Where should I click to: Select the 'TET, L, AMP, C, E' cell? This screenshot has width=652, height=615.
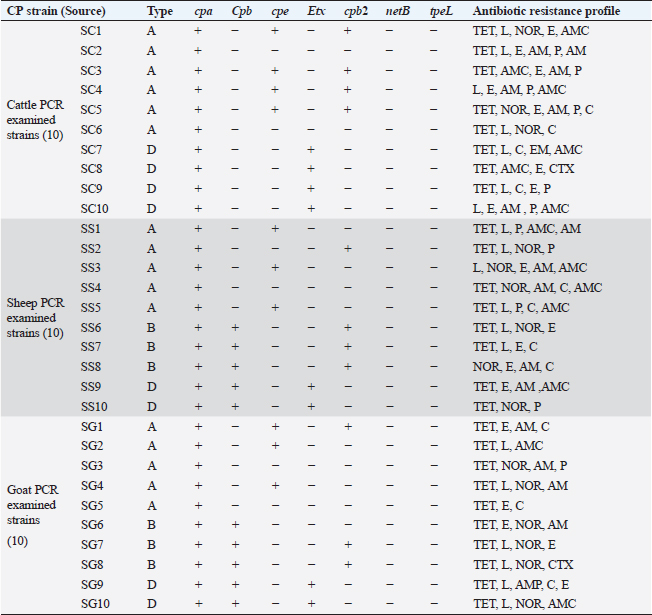click(521, 585)
